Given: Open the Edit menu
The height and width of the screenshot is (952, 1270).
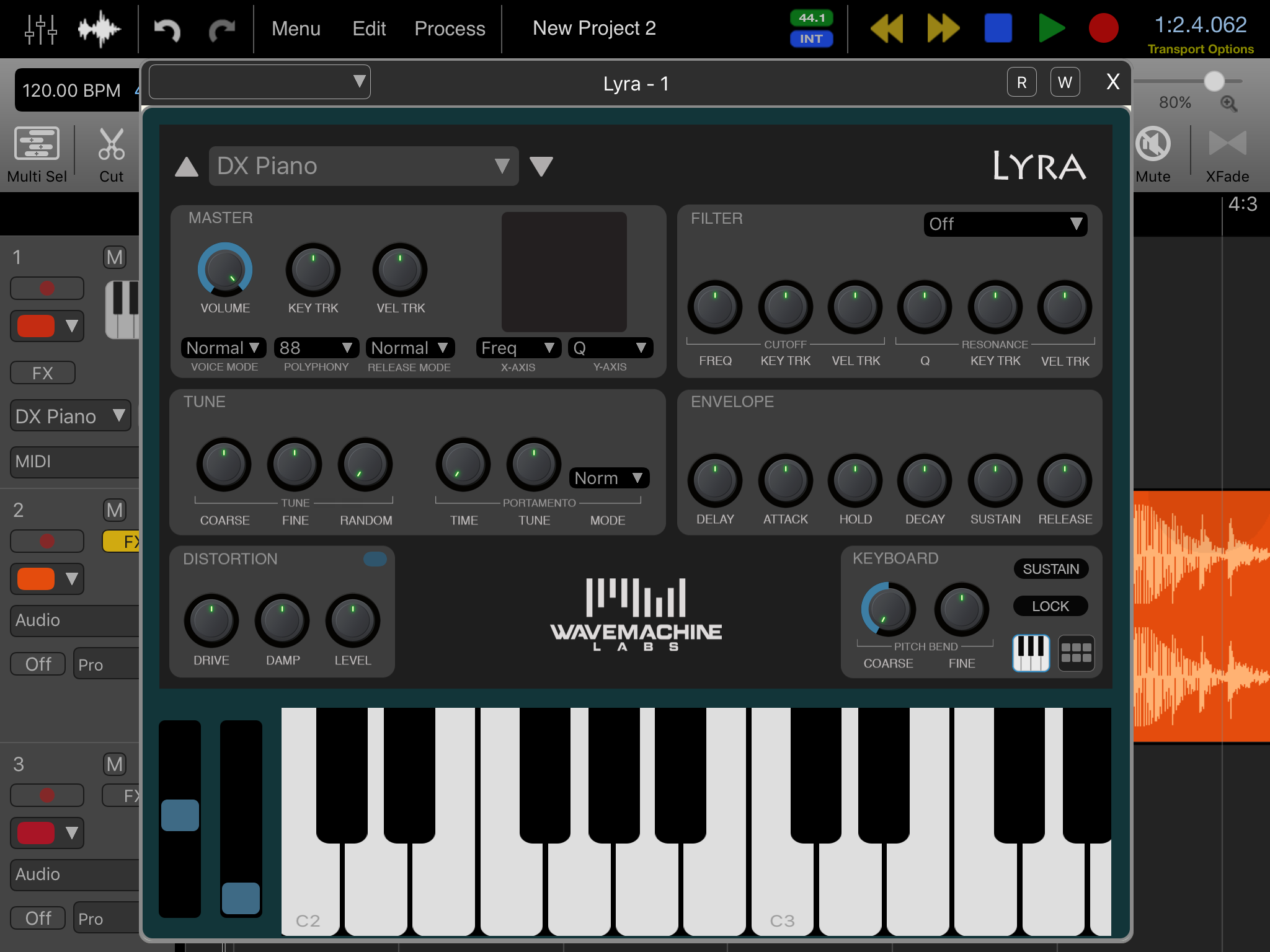Looking at the screenshot, I should click(x=369, y=29).
